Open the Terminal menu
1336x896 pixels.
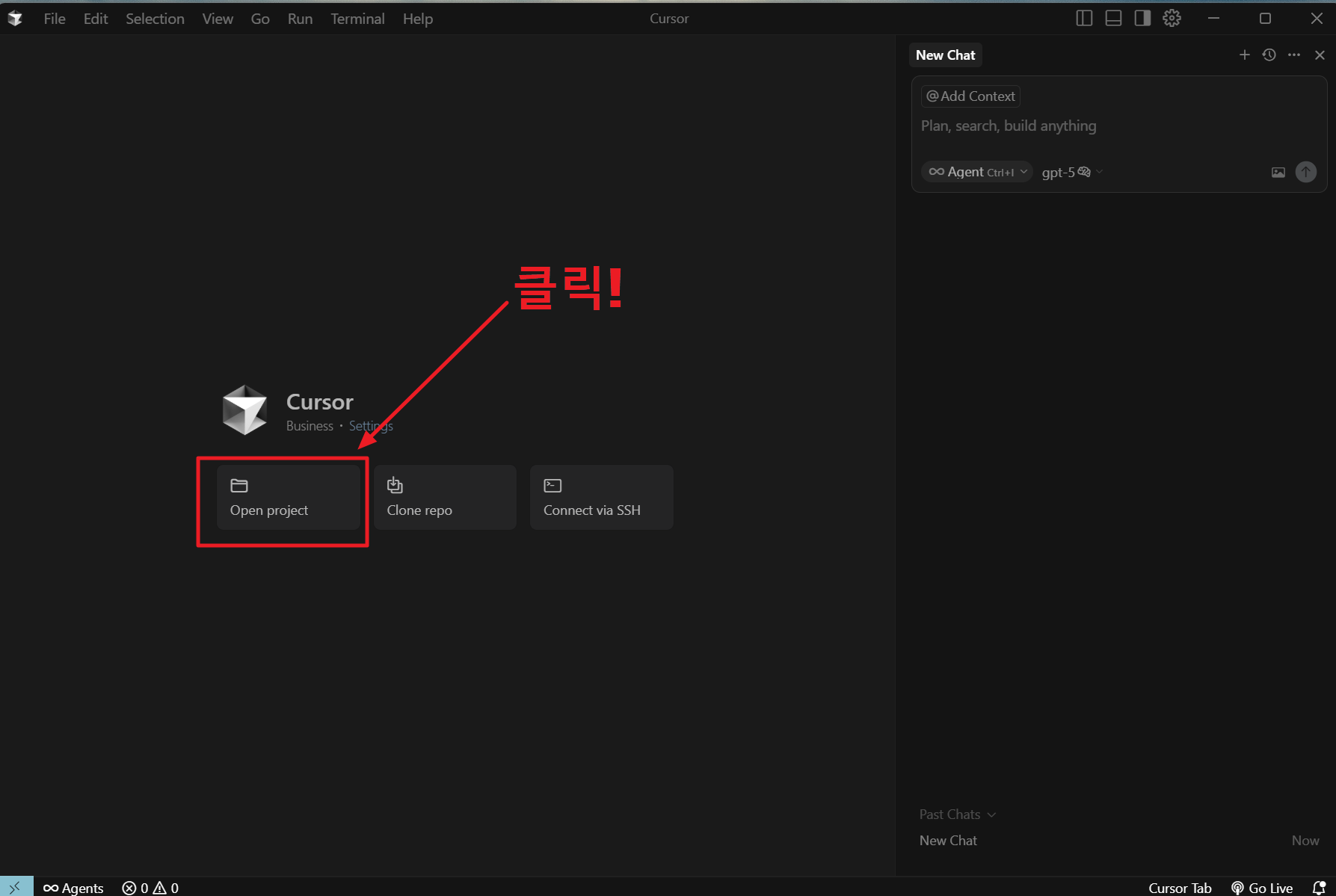(x=357, y=19)
